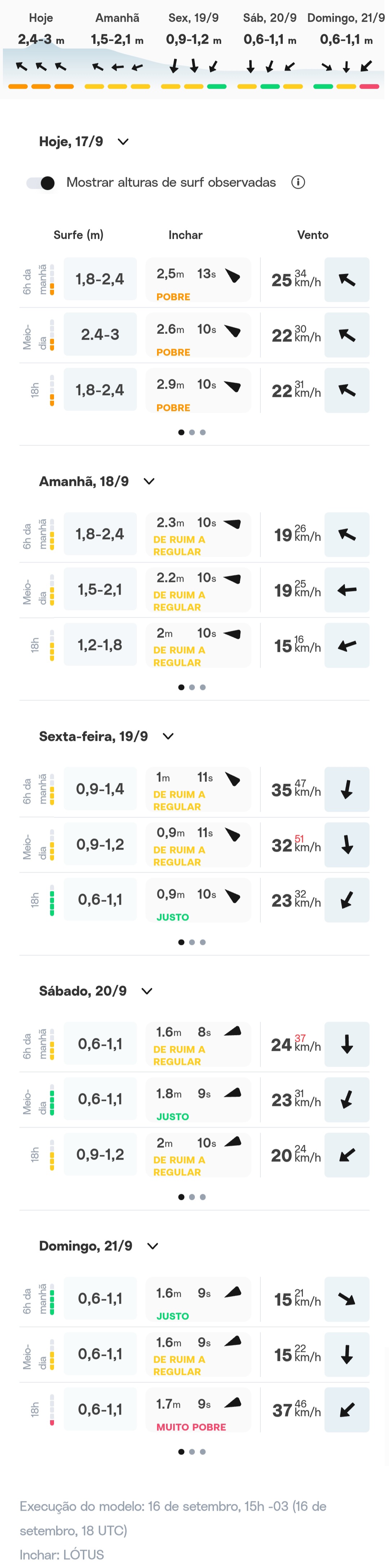Collapse the Hoje, 17/9 section chevron
This screenshot has height=1568, width=389.
(x=123, y=142)
